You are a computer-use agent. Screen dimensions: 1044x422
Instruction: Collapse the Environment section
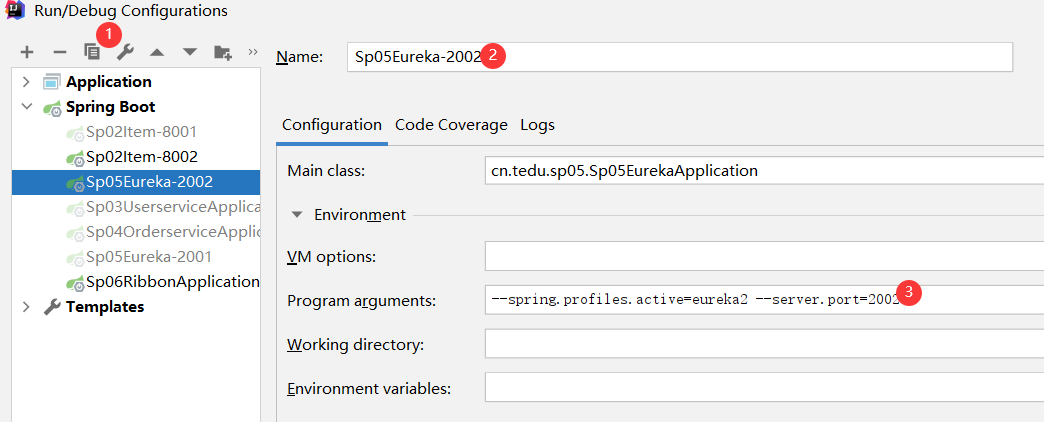pos(298,214)
